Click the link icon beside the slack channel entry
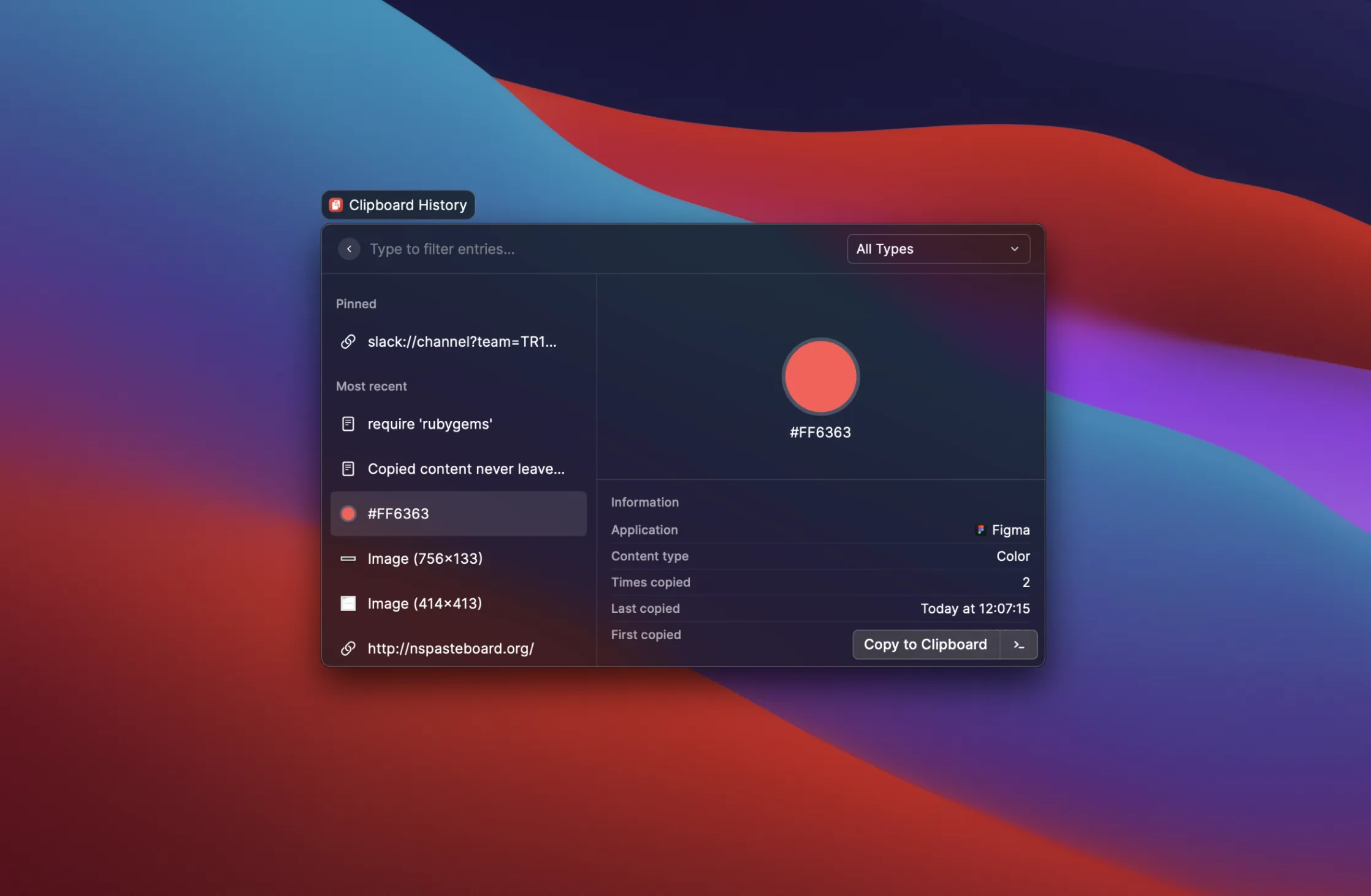Image resolution: width=1371 pixels, height=896 pixels. point(348,341)
